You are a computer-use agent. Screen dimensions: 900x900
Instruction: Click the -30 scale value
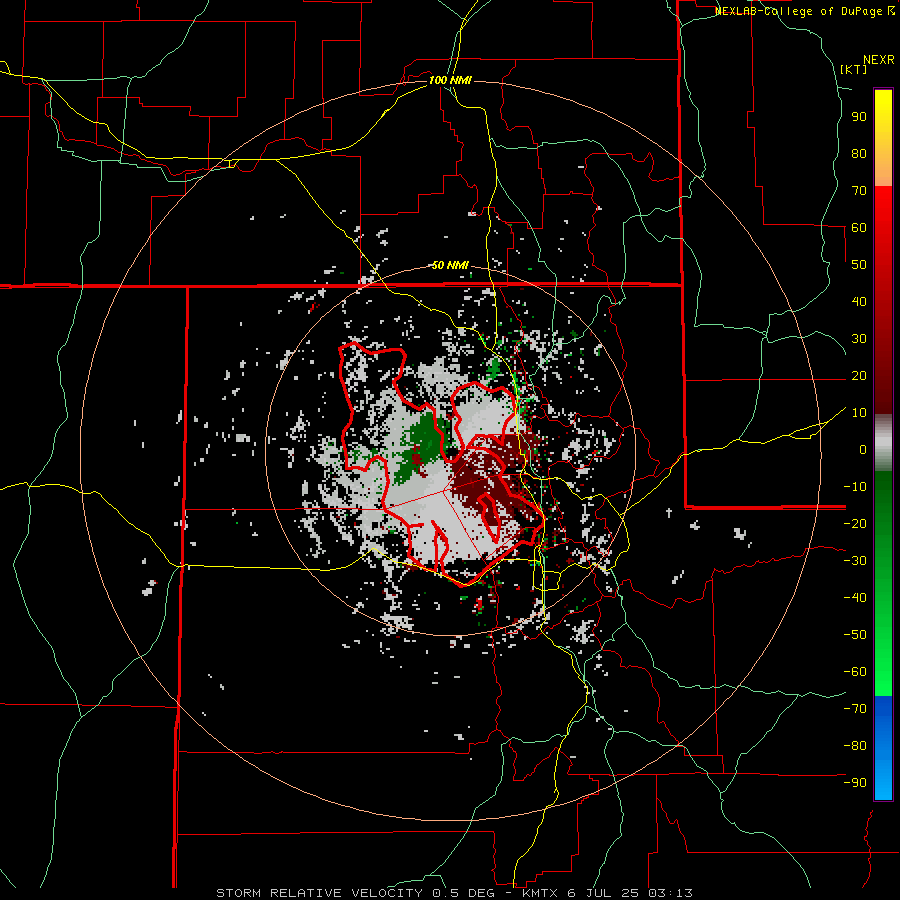tap(855, 561)
